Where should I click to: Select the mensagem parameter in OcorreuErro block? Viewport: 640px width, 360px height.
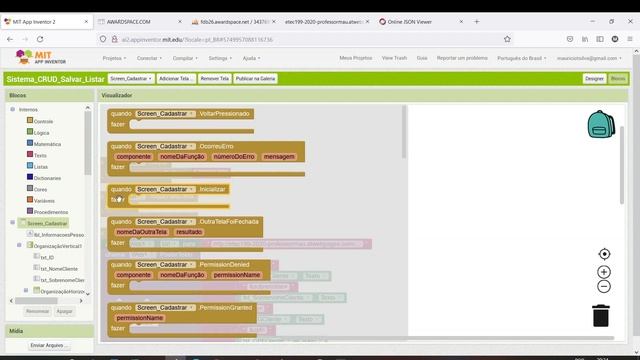pyautogui.click(x=279, y=157)
